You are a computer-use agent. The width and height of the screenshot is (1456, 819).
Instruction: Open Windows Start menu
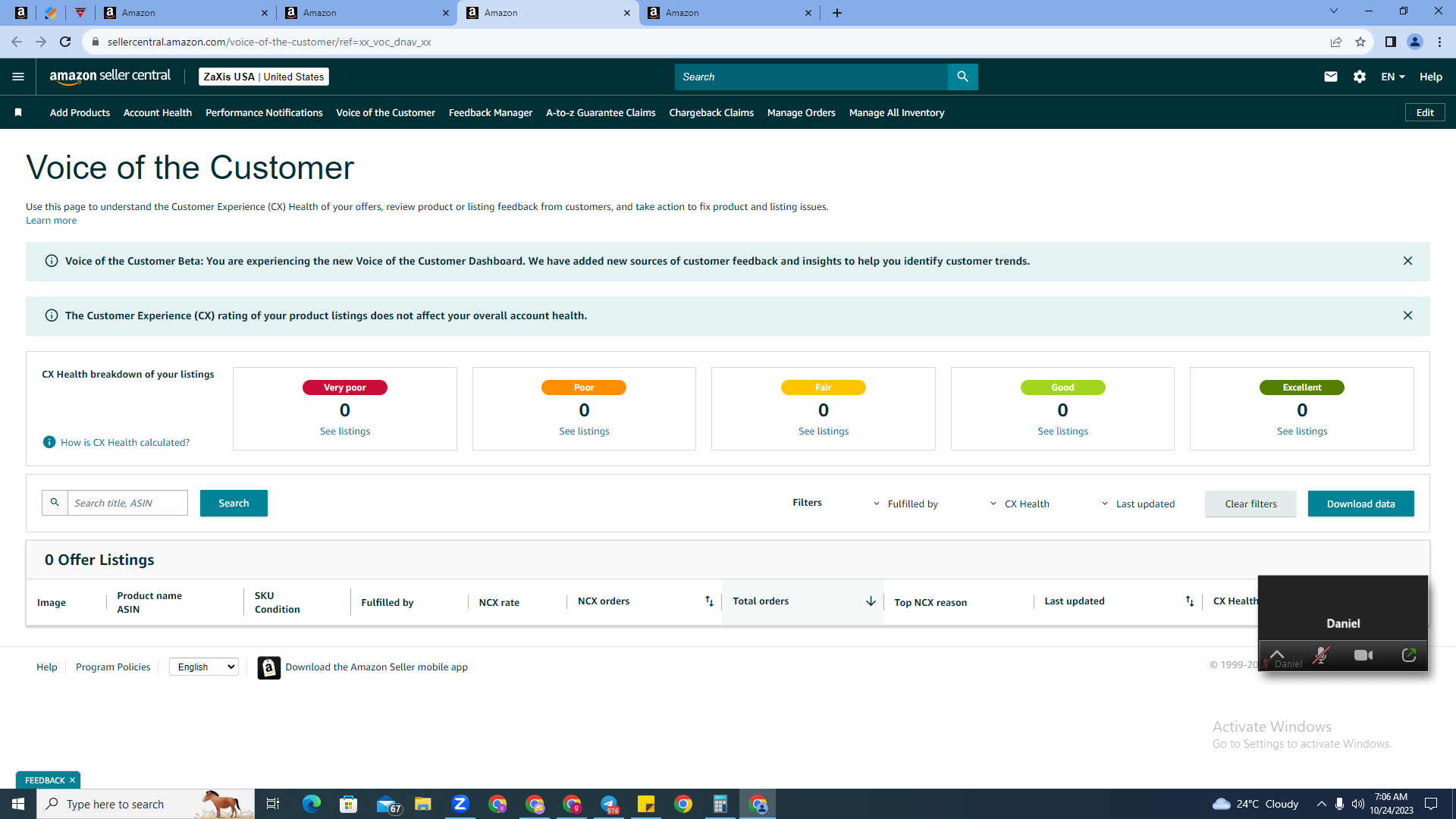coord(18,804)
